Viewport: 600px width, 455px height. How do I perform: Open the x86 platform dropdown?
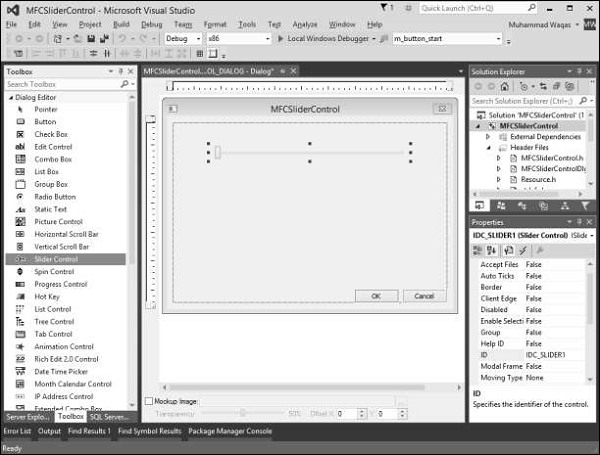point(267,39)
